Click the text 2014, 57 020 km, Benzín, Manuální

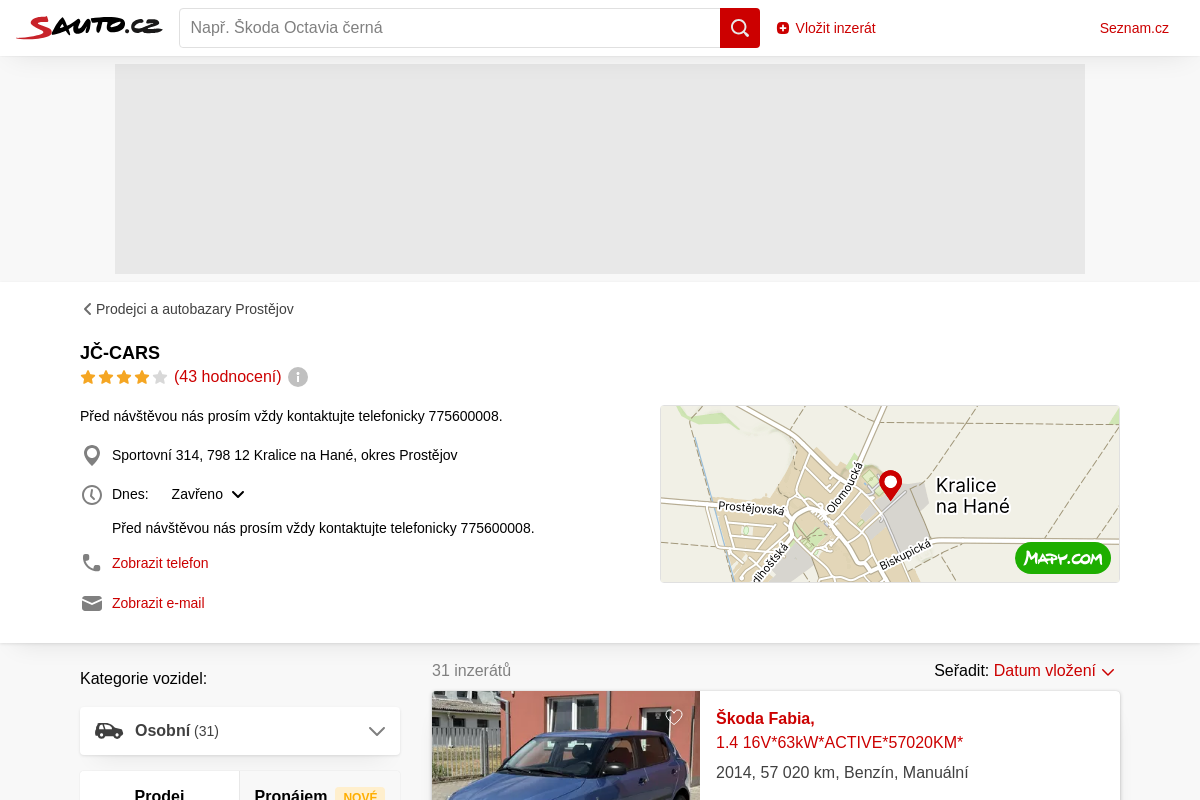click(x=842, y=773)
